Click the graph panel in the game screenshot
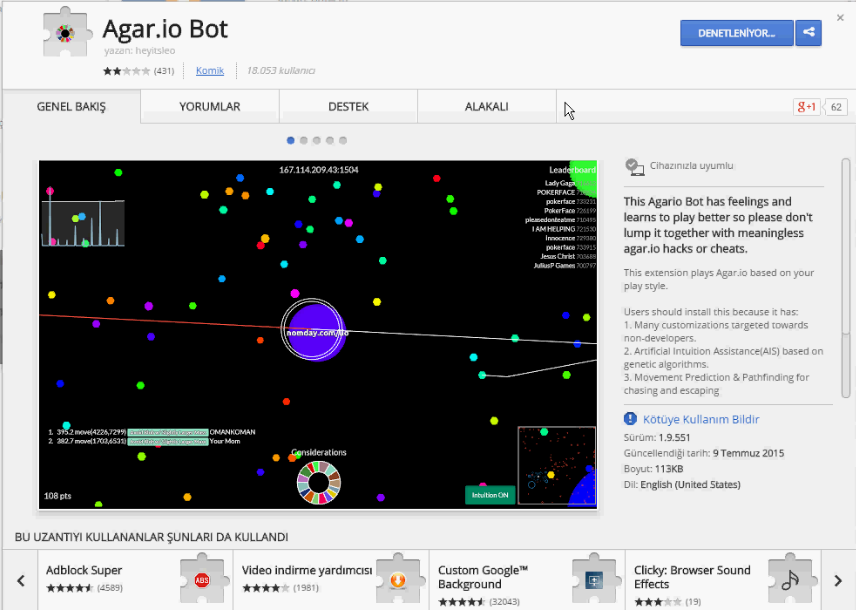This screenshot has width=856, height=610. pyautogui.click(x=83, y=223)
